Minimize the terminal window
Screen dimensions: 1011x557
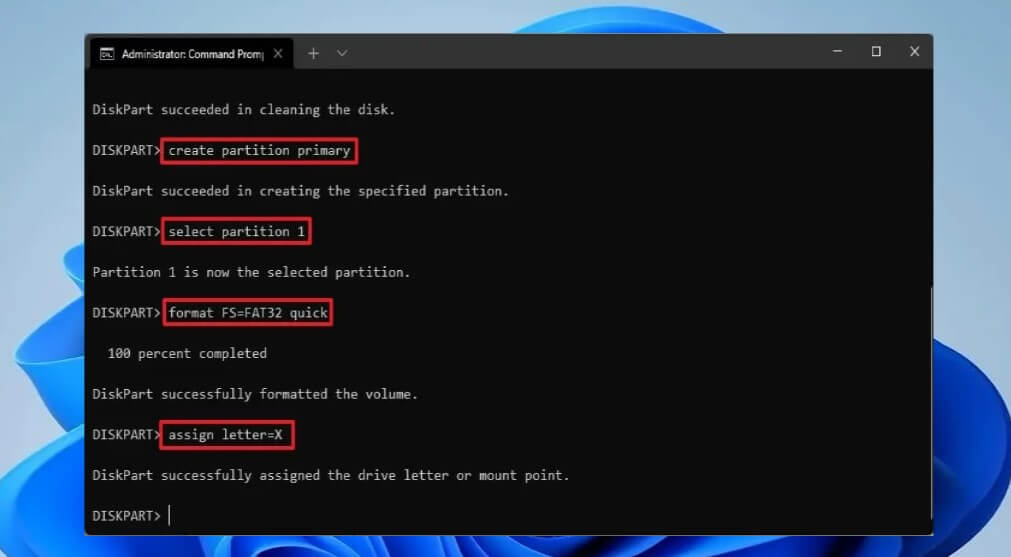[838, 52]
